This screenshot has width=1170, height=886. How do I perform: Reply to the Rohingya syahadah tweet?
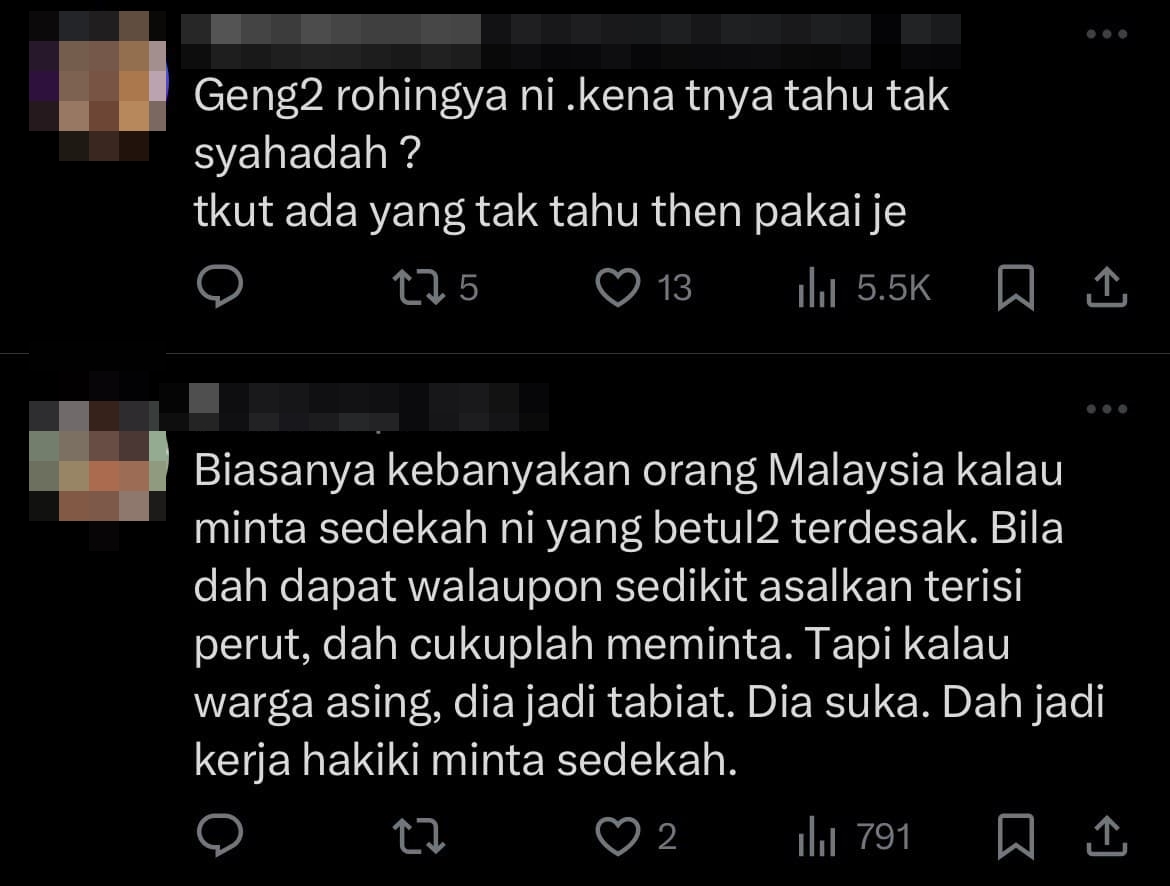219,287
